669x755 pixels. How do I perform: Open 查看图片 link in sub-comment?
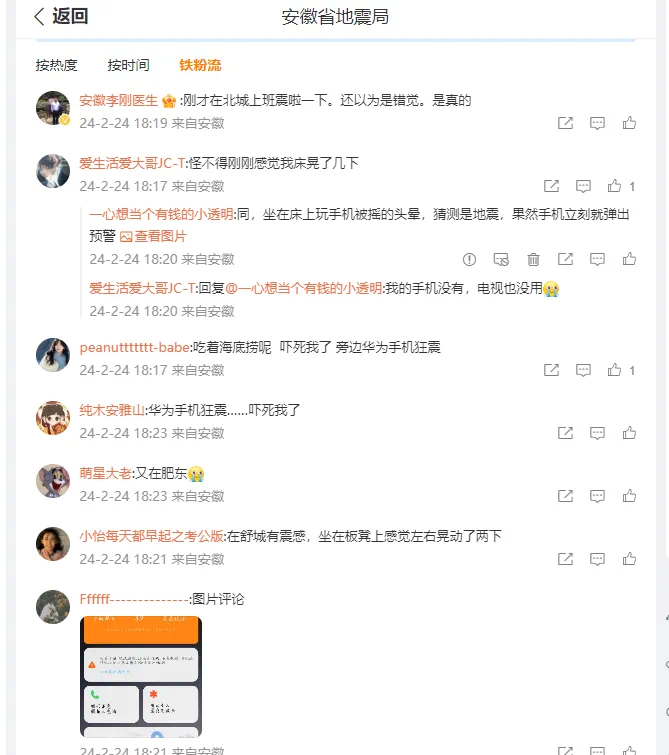pos(153,236)
